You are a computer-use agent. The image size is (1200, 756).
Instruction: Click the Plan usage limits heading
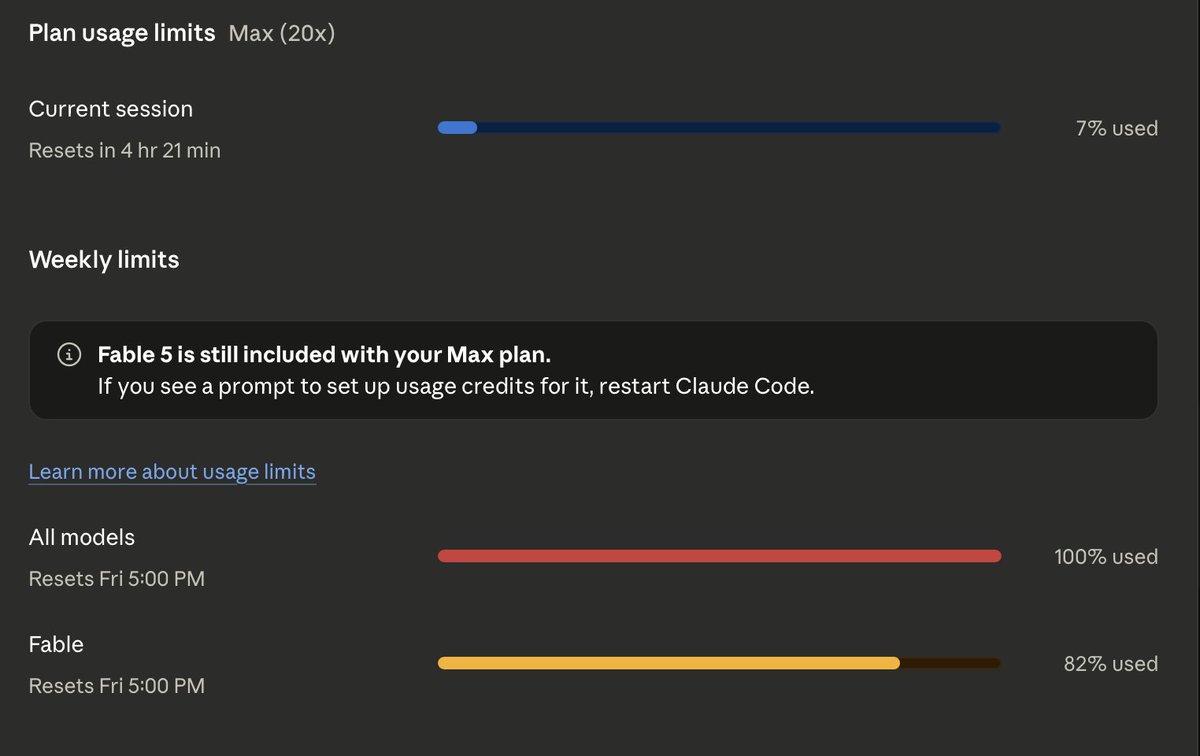point(122,33)
